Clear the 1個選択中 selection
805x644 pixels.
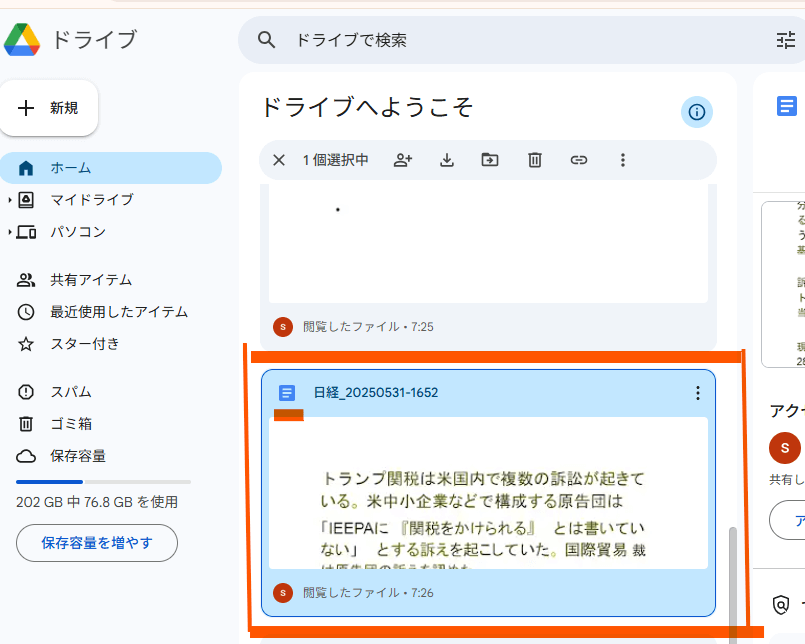pyautogui.click(x=279, y=160)
